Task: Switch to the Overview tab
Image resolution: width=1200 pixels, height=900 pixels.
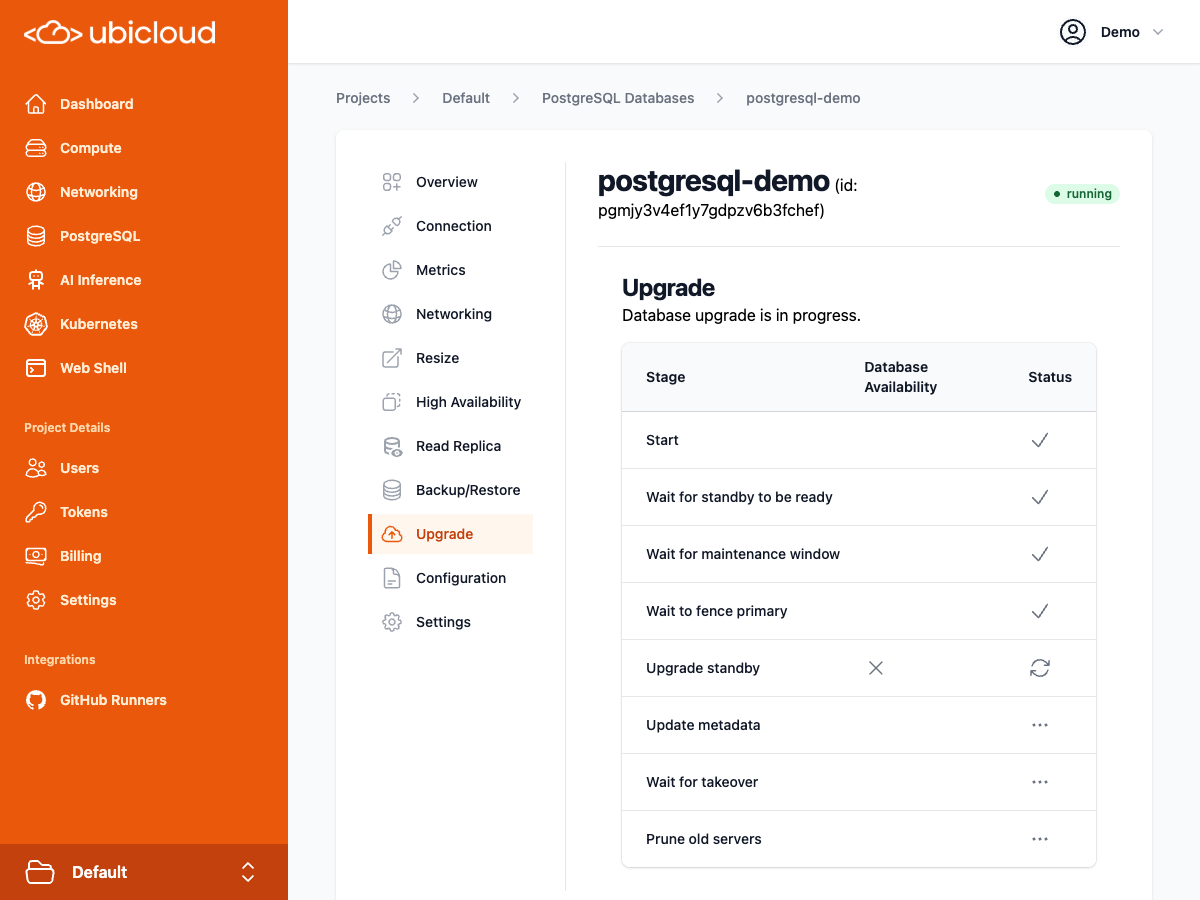Action: tap(450, 182)
